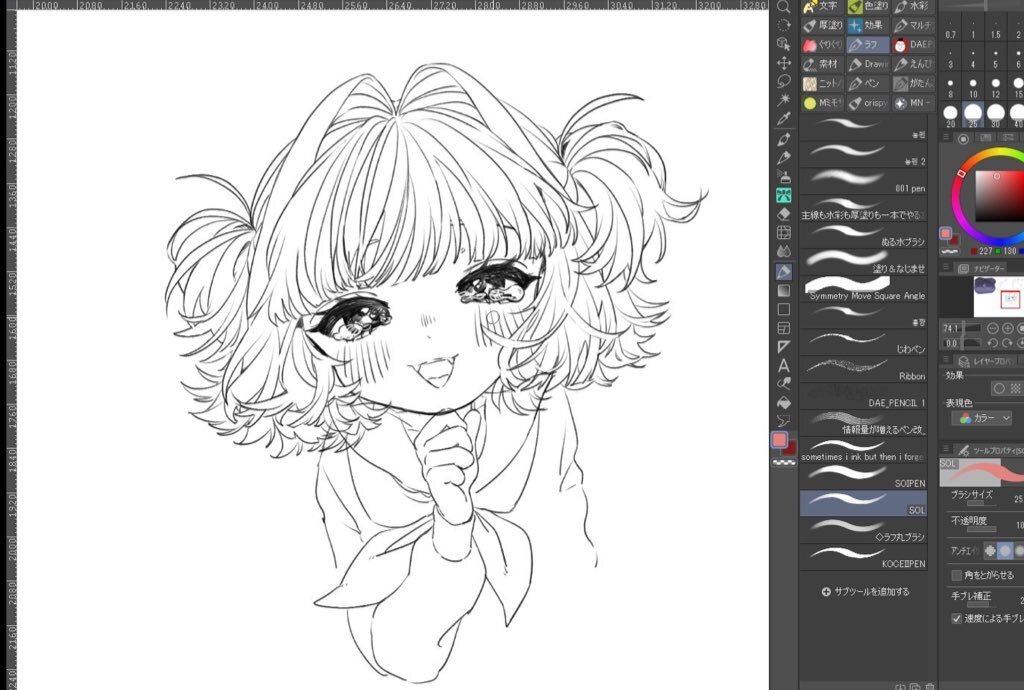Viewport: 1024px width, 690px height.
Task: Click the delete sub tool trash icon
Action: click(930, 687)
